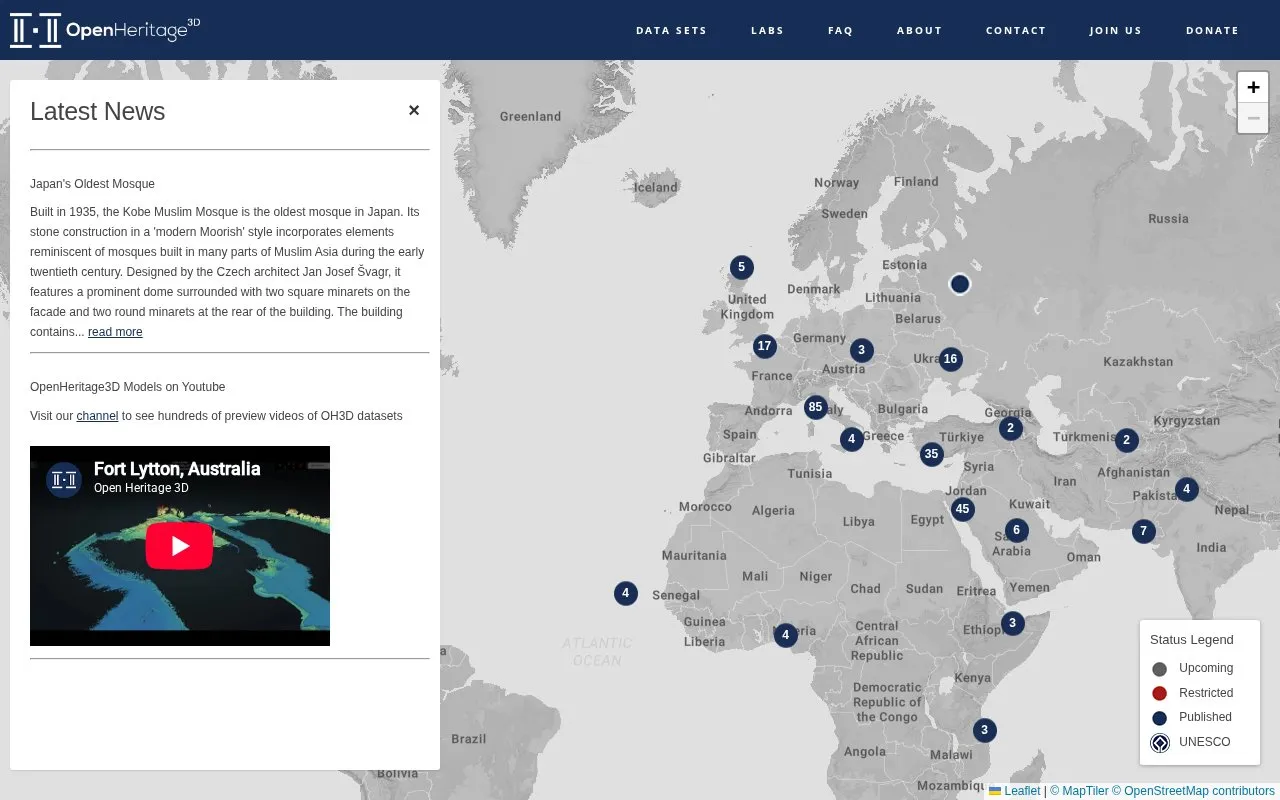Open the cluster of 4 near Pakistan
This screenshot has height=800, width=1280.
1186,489
